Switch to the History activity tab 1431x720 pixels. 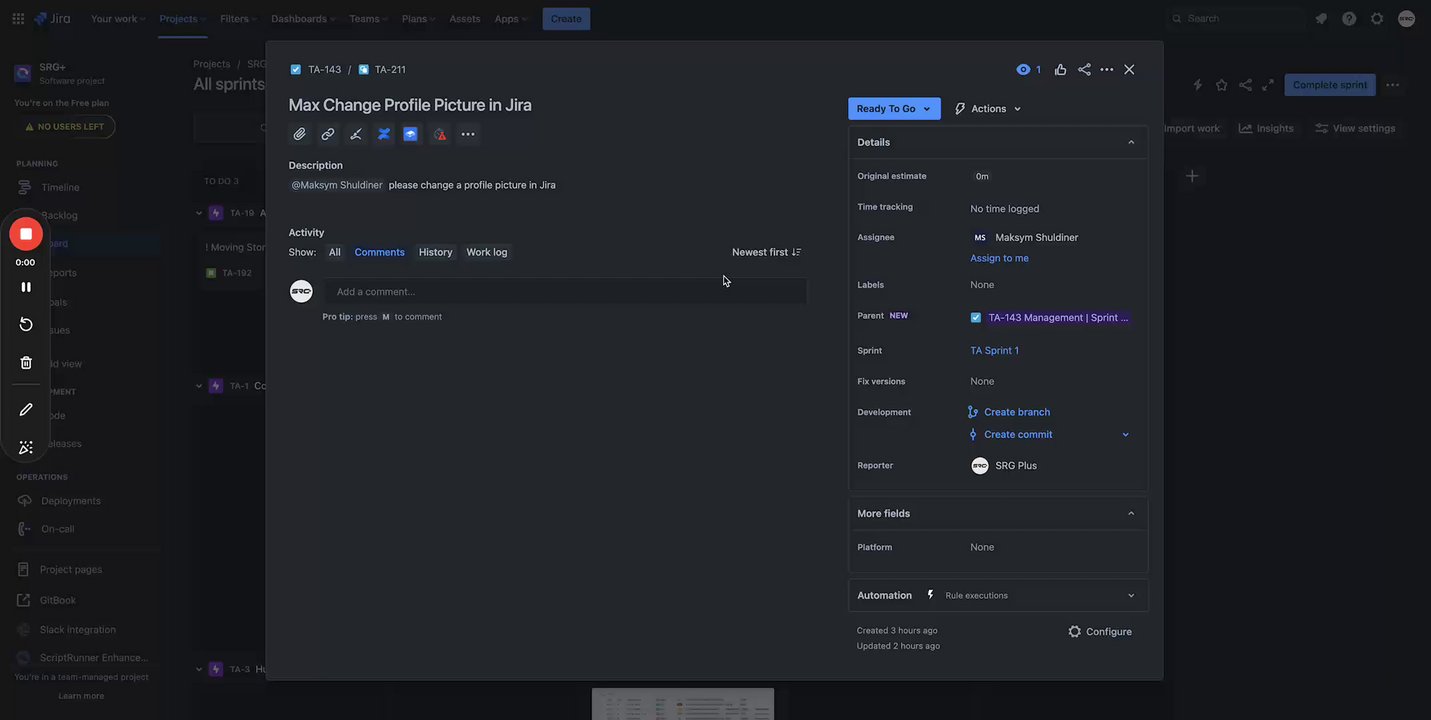435,252
